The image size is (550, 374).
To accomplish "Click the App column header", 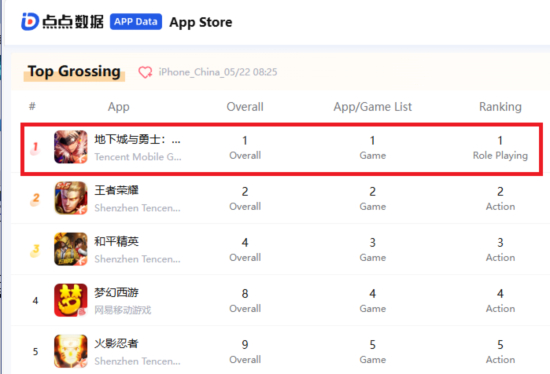I will [119, 107].
